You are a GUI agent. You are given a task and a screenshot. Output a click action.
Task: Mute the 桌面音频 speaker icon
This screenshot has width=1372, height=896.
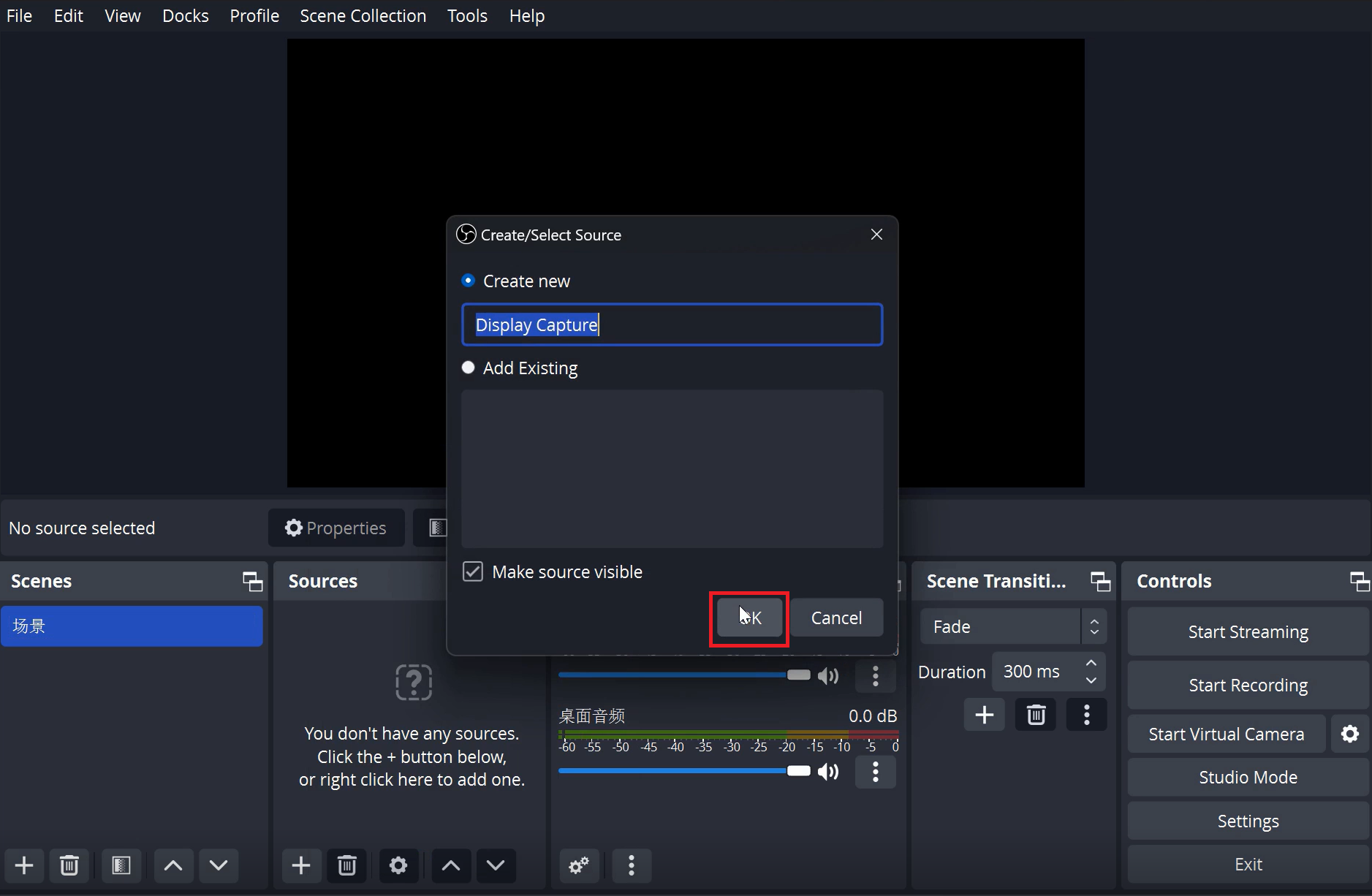click(828, 772)
